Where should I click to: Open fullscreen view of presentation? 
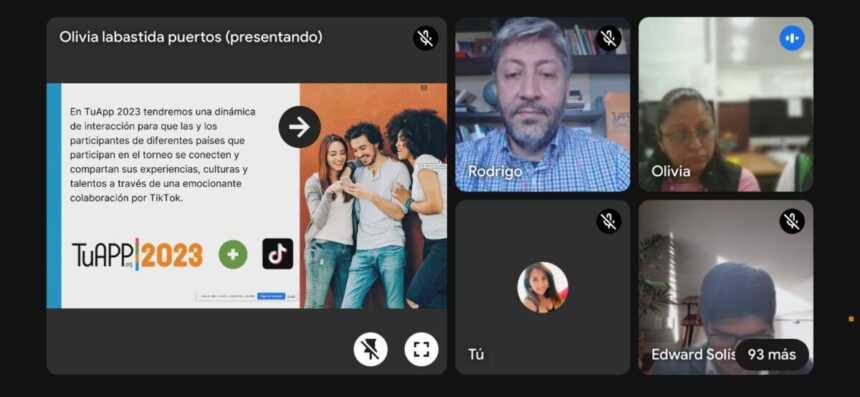[421, 349]
